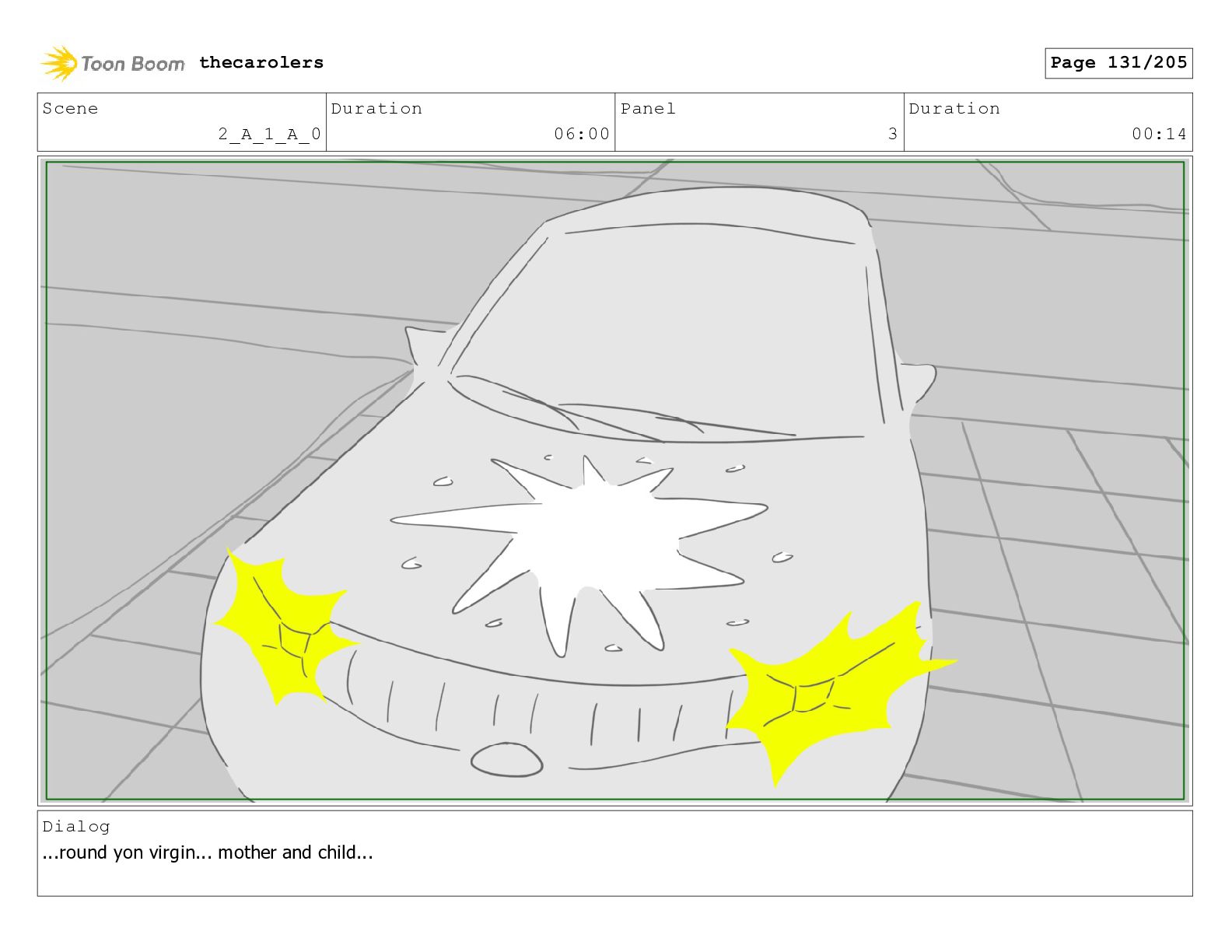Click the Toon Boom logo
1232x952 pixels.
point(113,63)
